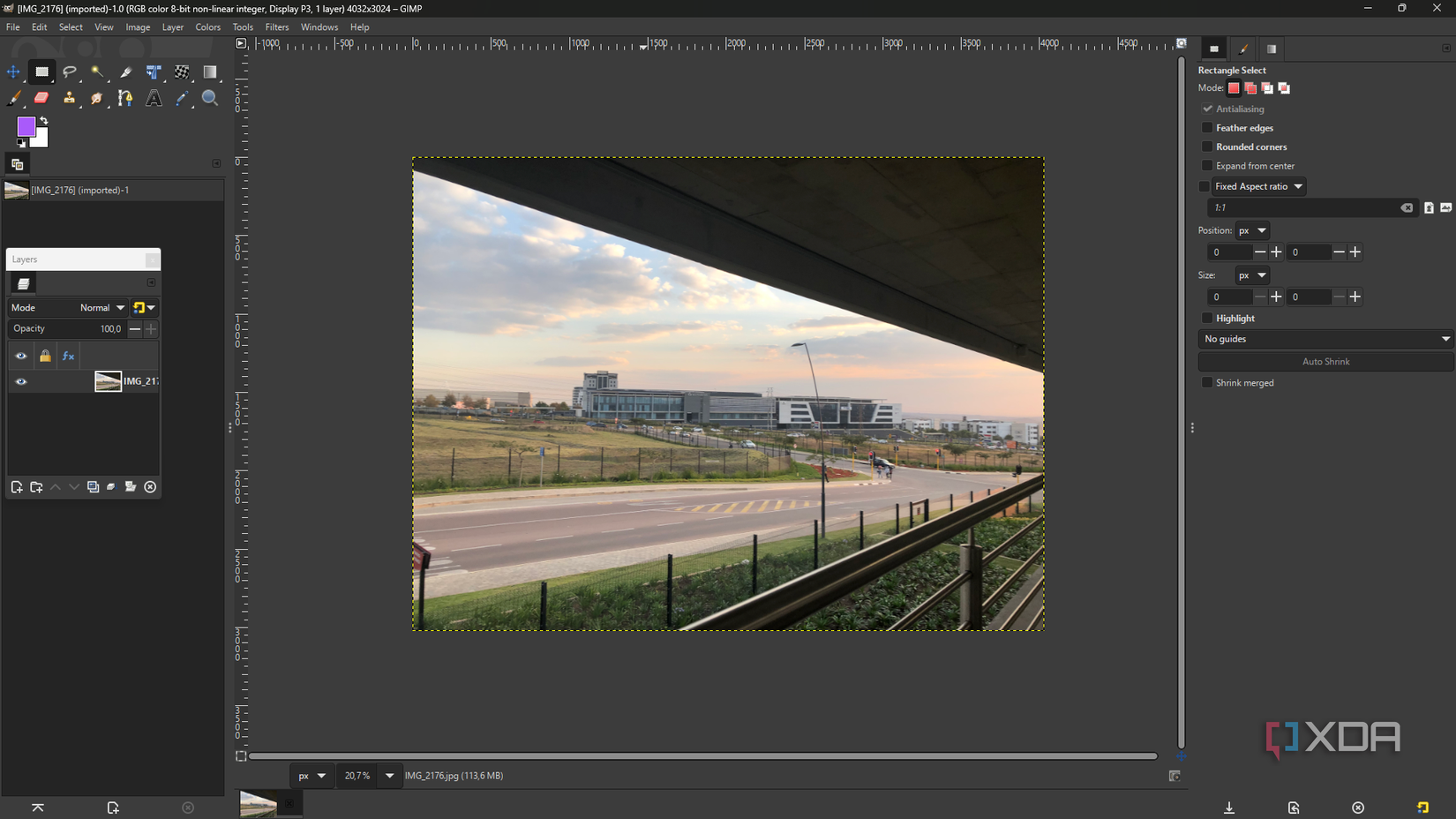The image size is (1456, 819).
Task: Click the Auto Shrink button
Action: [1325, 361]
